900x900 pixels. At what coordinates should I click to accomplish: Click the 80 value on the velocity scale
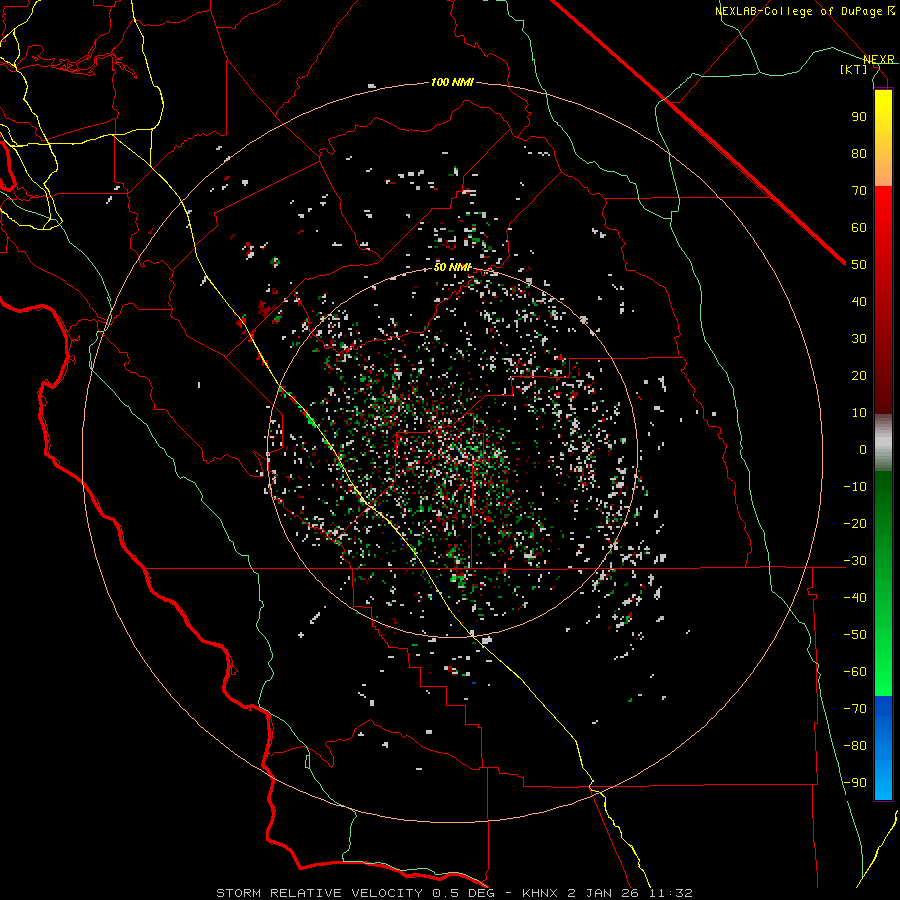859,154
